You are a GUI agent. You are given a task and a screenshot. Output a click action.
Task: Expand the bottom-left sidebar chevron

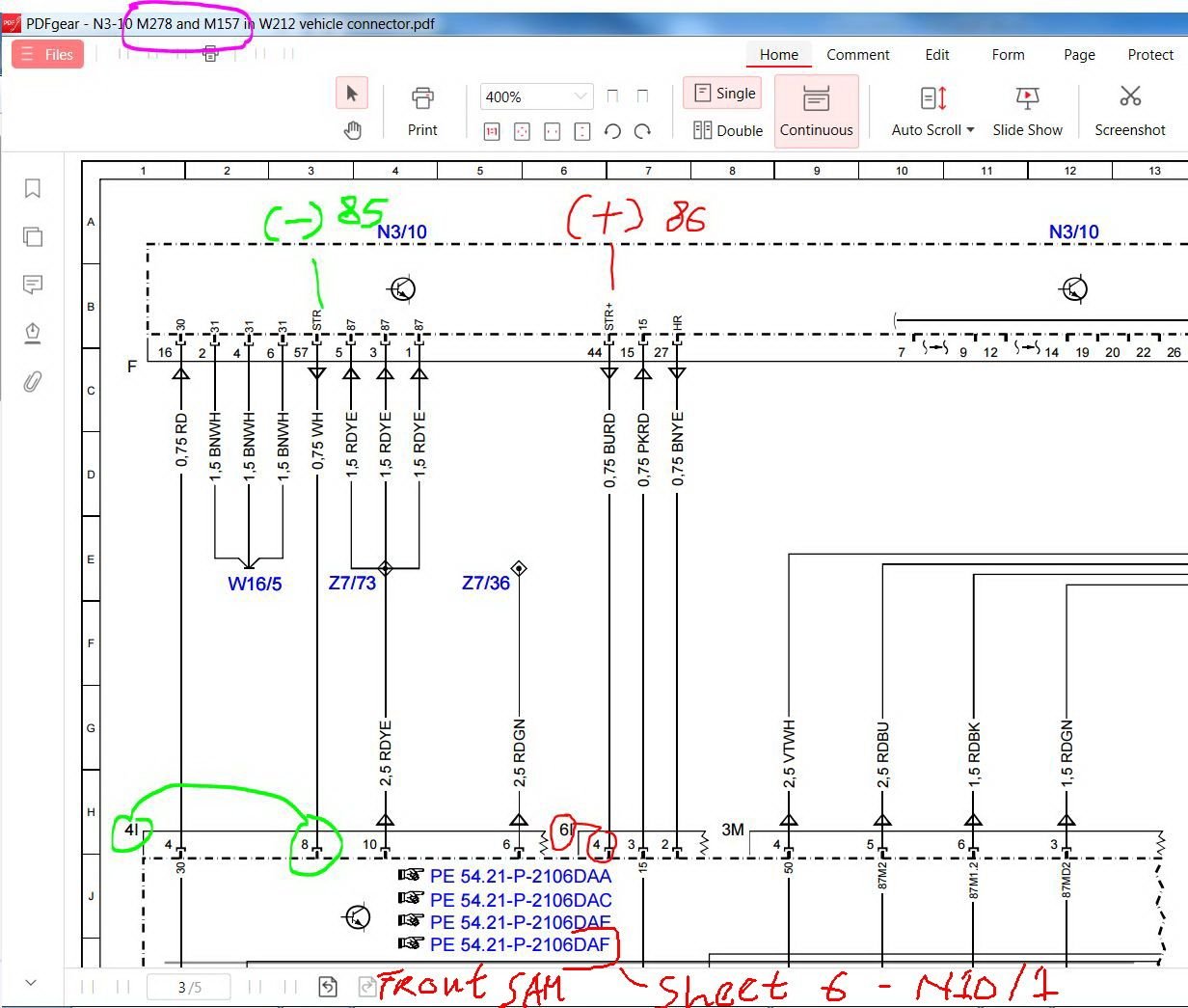coord(31,983)
